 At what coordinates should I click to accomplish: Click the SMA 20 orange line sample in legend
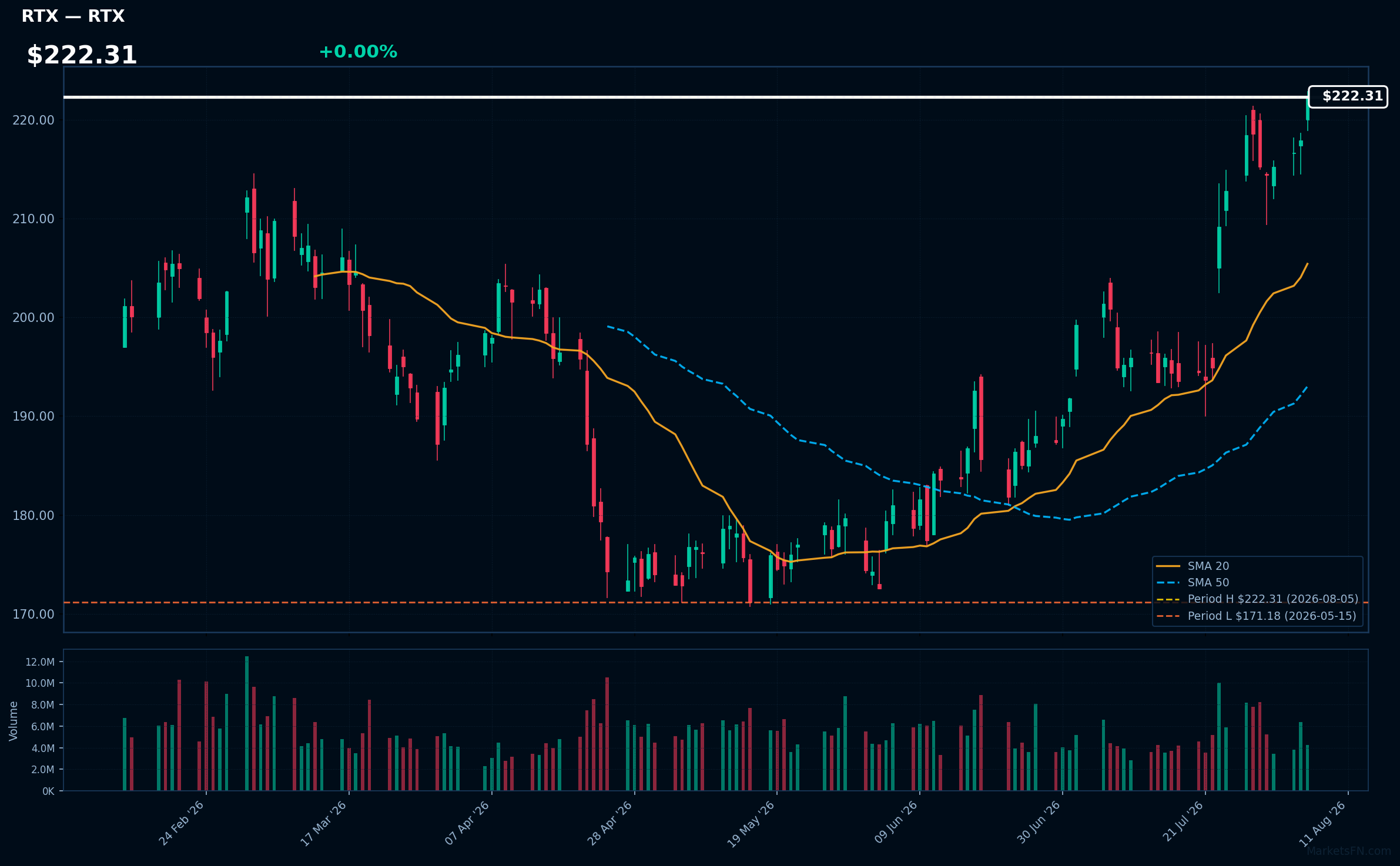1168,566
